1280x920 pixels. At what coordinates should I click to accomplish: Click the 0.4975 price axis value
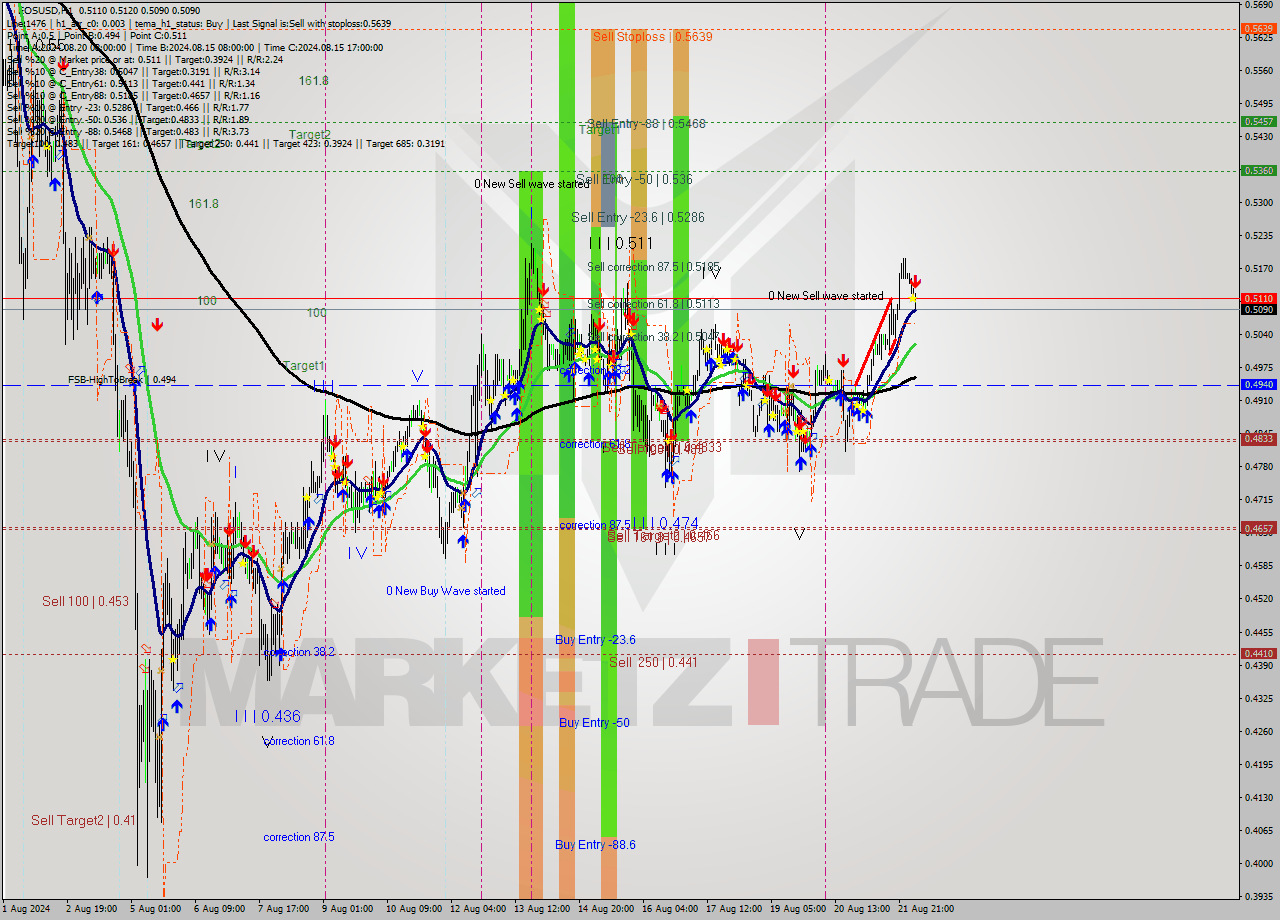(1258, 367)
